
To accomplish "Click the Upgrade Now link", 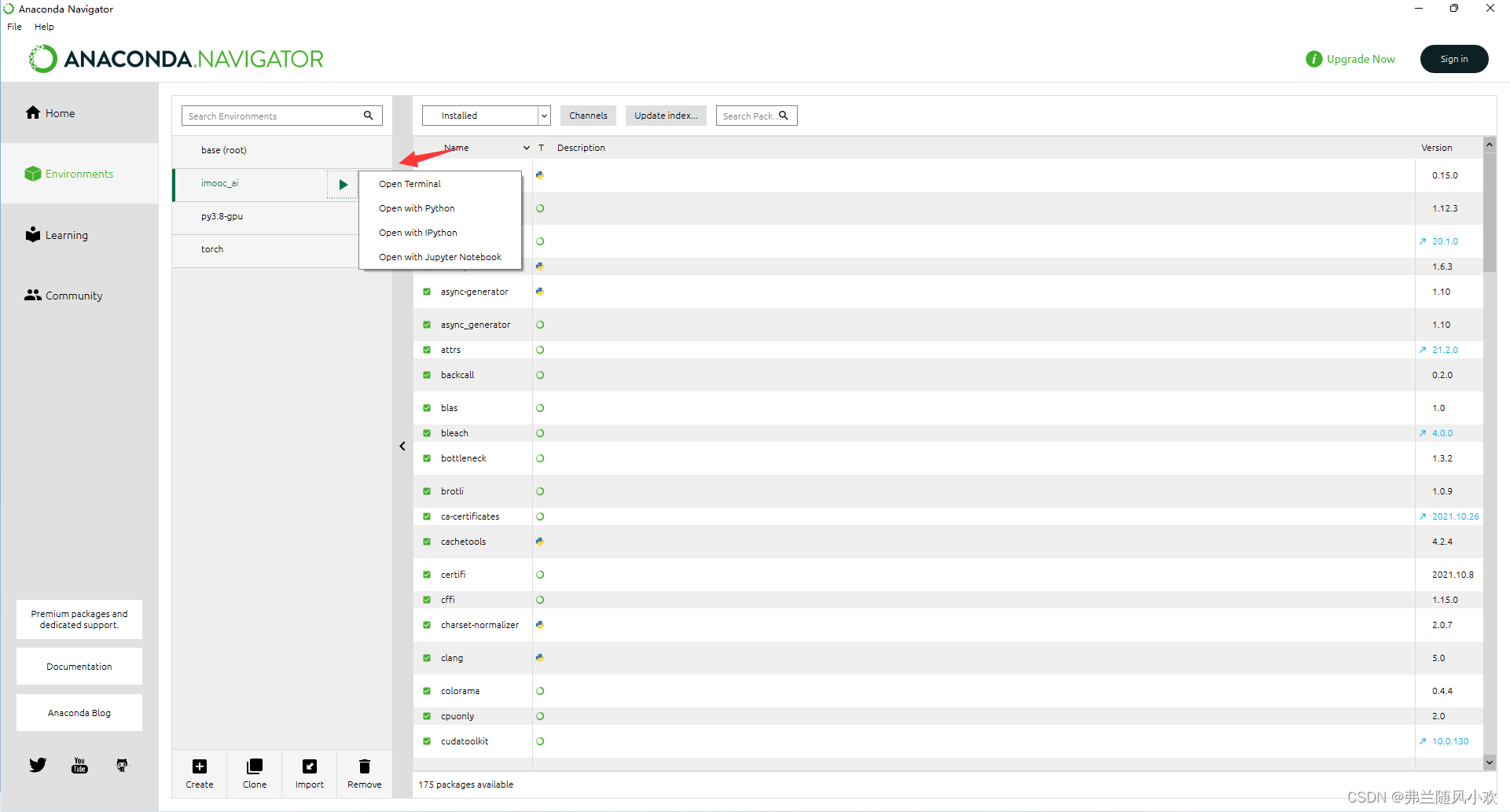I will pos(1361,59).
